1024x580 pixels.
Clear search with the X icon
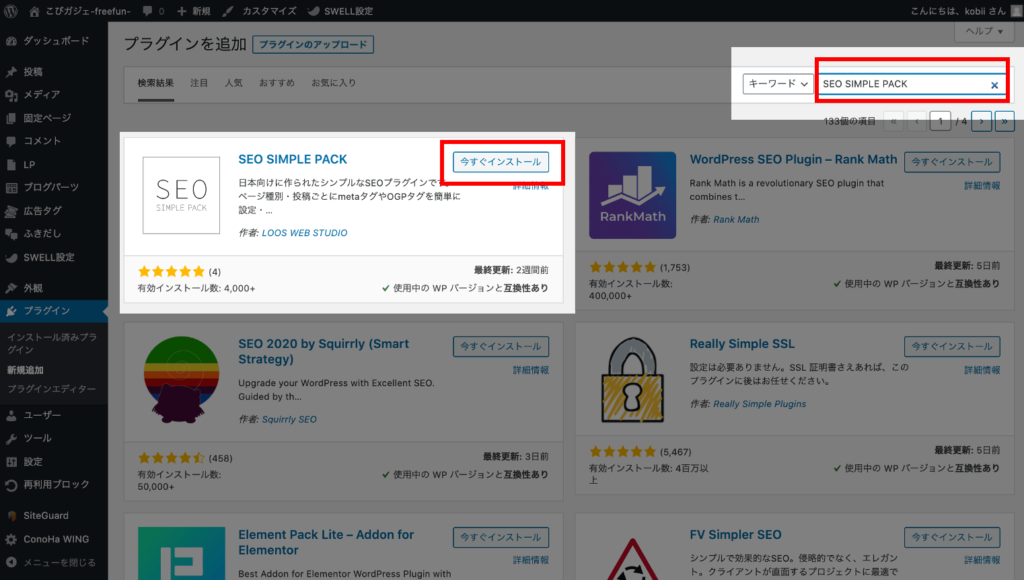coord(995,85)
